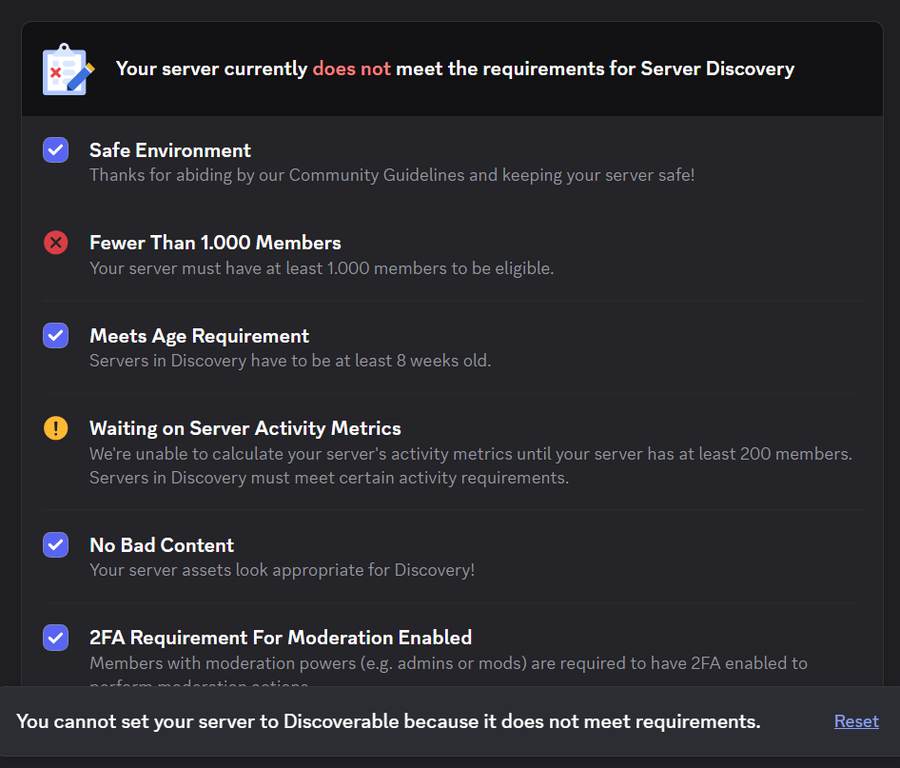Click the Meets Age Requirement title
The height and width of the screenshot is (768, 900).
199,335
